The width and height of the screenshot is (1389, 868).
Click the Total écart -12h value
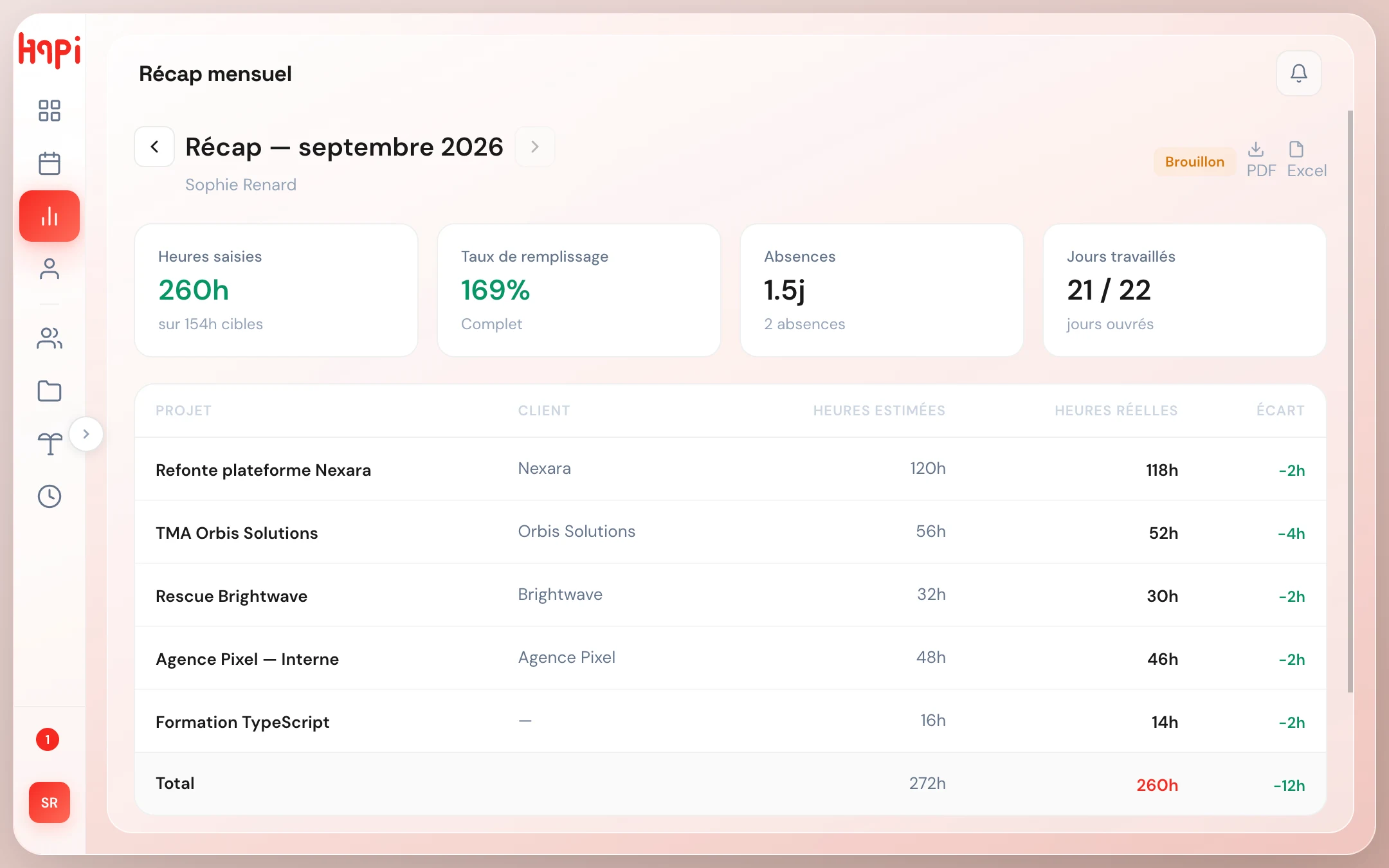coord(1289,785)
